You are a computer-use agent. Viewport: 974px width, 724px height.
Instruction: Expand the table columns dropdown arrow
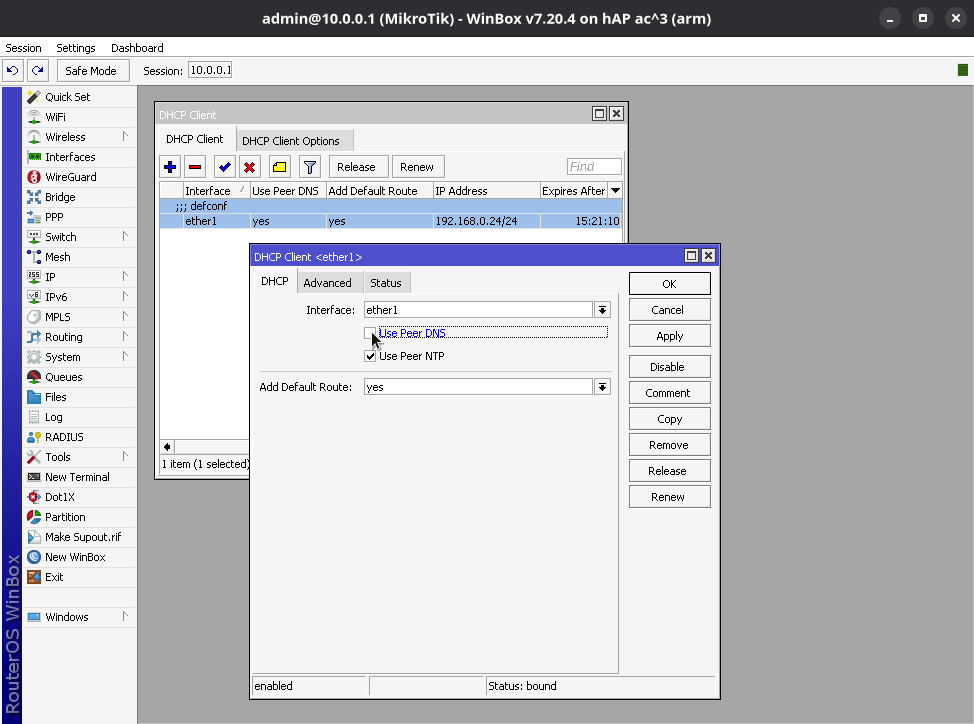click(x=615, y=191)
